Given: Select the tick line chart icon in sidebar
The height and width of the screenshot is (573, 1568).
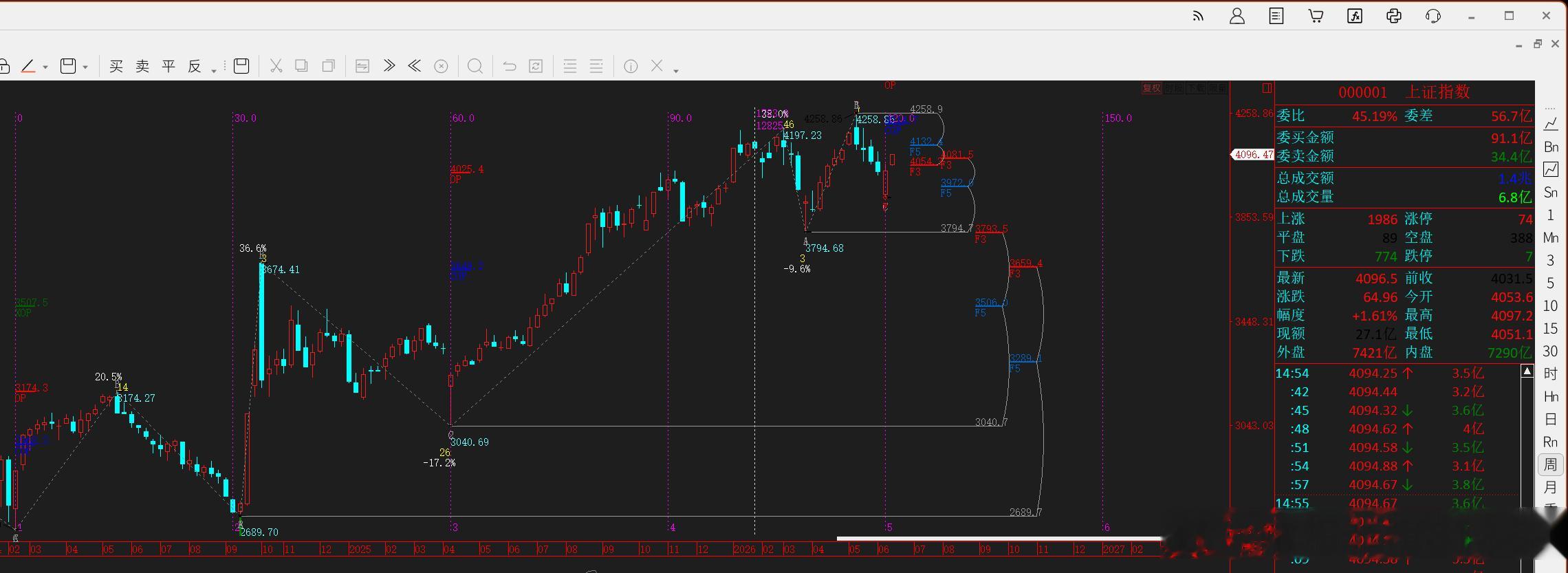Looking at the screenshot, I should 1551,124.
